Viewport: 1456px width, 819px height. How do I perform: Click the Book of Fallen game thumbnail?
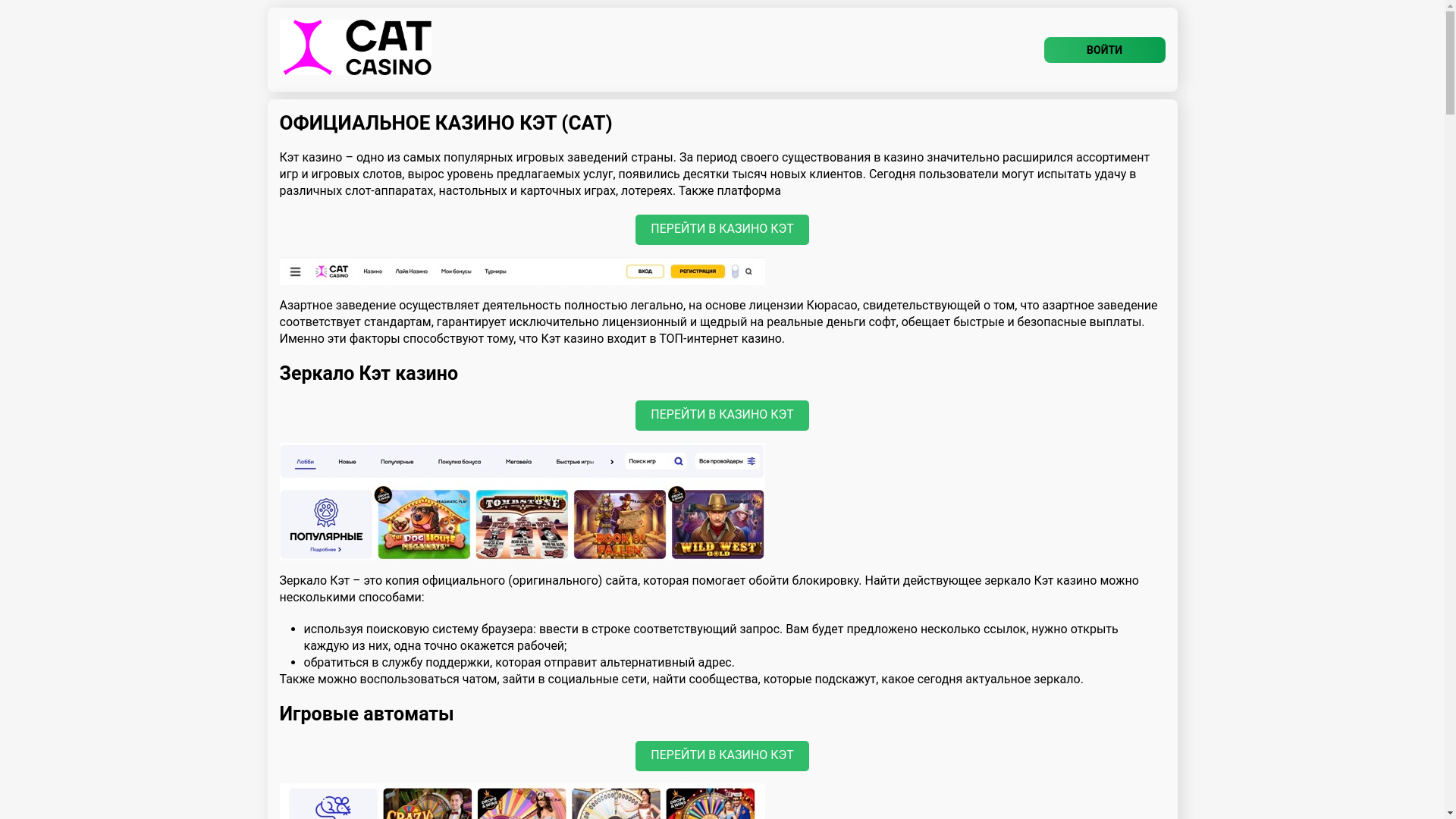[x=620, y=525]
